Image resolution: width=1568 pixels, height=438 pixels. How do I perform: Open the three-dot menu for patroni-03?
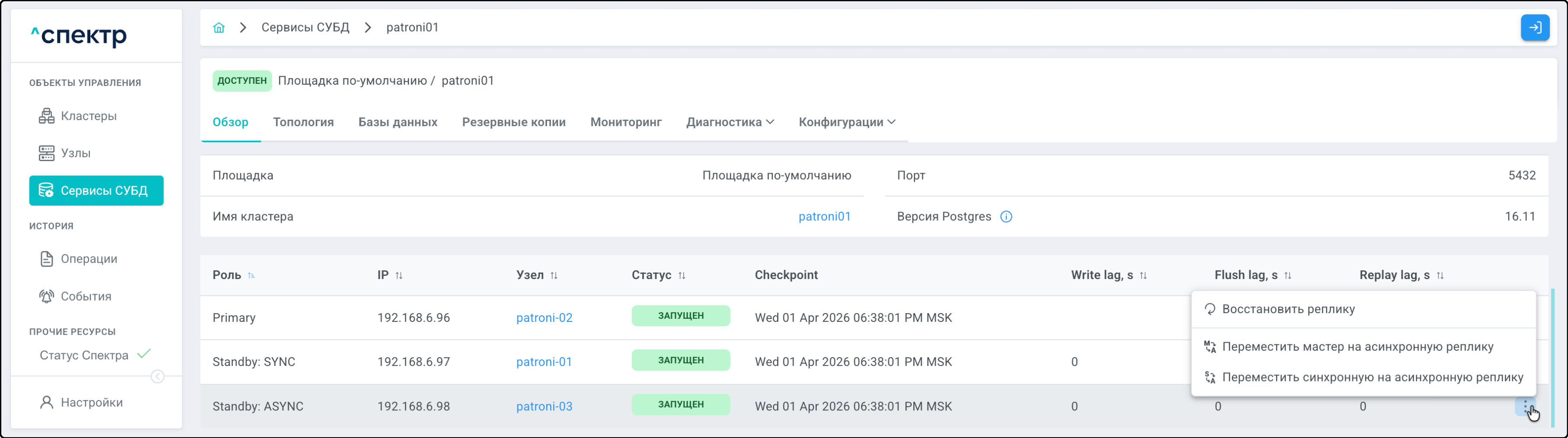click(x=1525, y=406)
